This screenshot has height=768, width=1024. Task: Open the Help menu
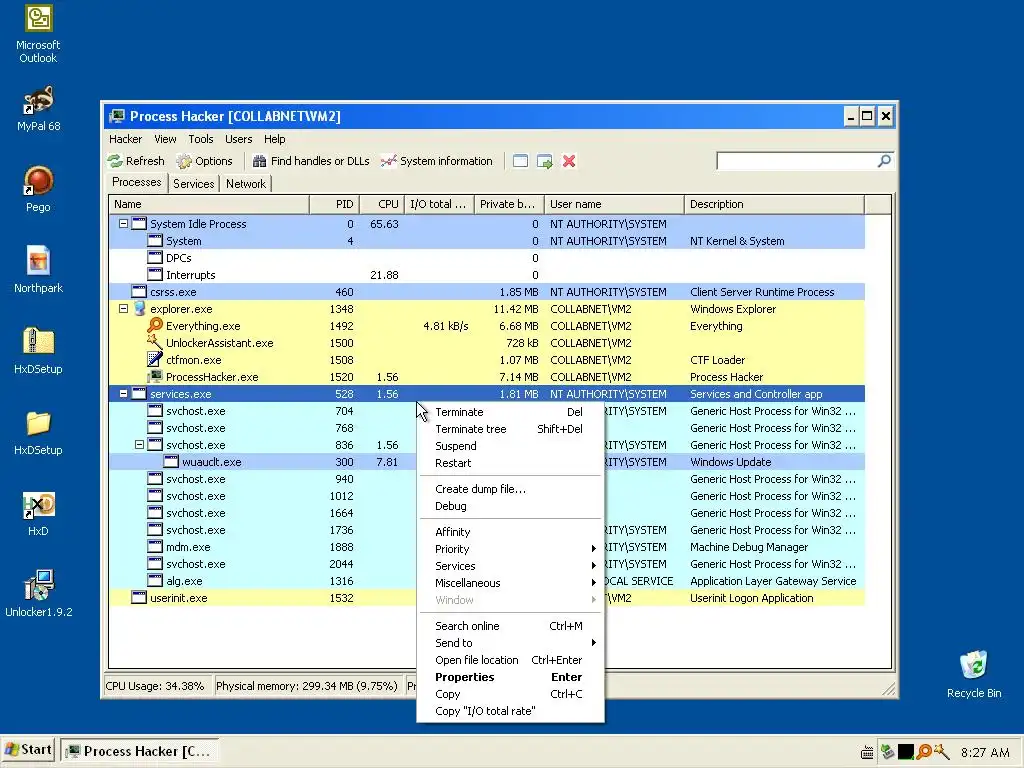pos(274,139)
